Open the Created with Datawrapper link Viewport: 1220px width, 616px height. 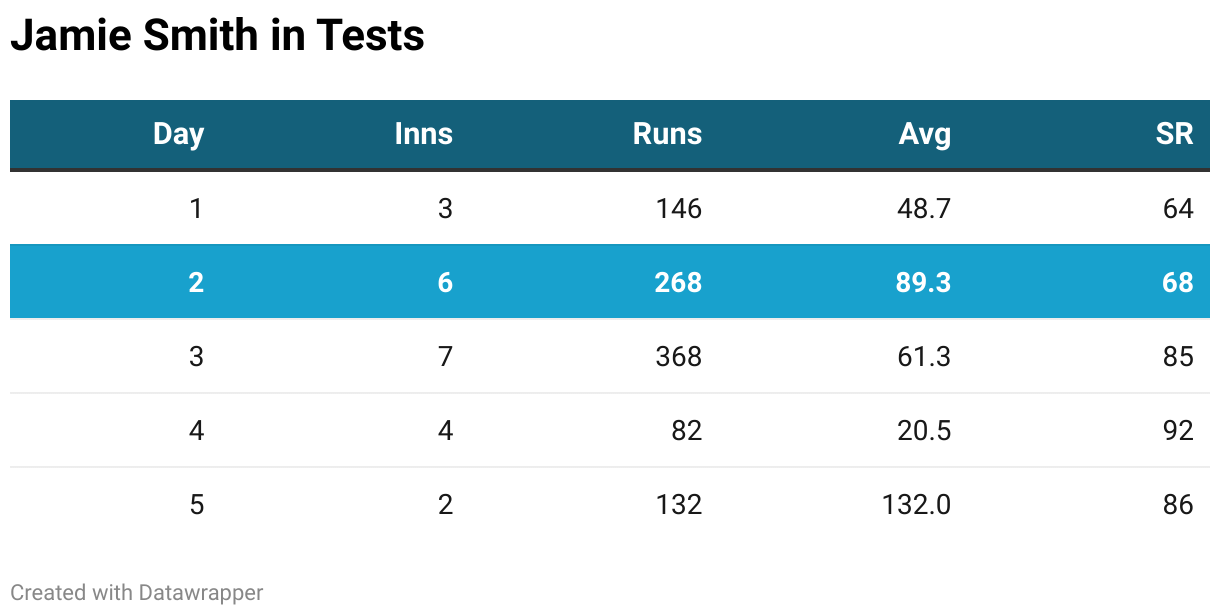click(x=137, y=592)
